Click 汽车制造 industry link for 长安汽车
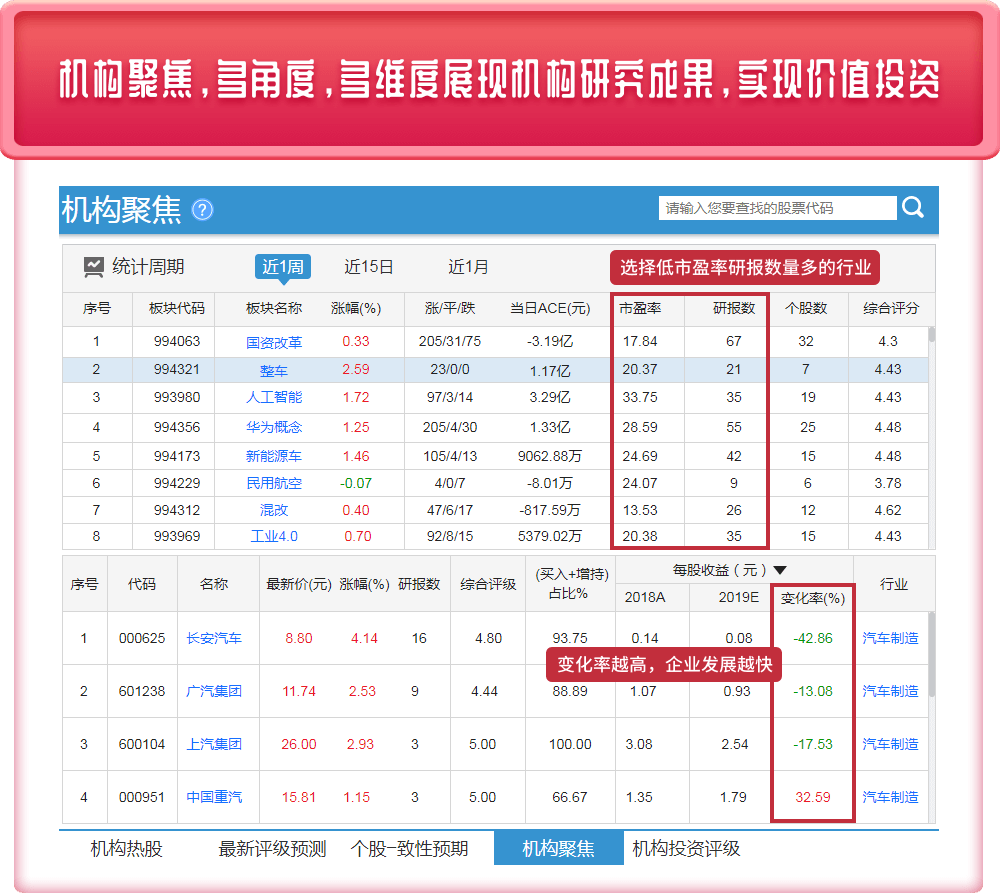This screenshot has width=1000, height=893. (890, 638)
